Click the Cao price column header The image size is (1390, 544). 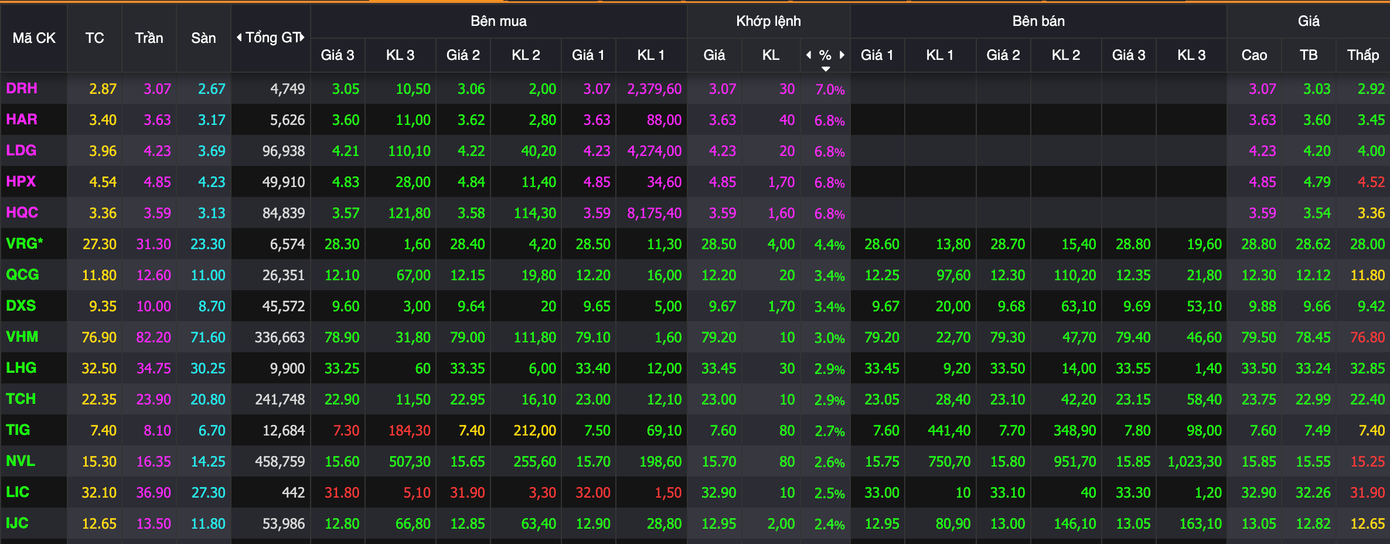click(1254, 55)
